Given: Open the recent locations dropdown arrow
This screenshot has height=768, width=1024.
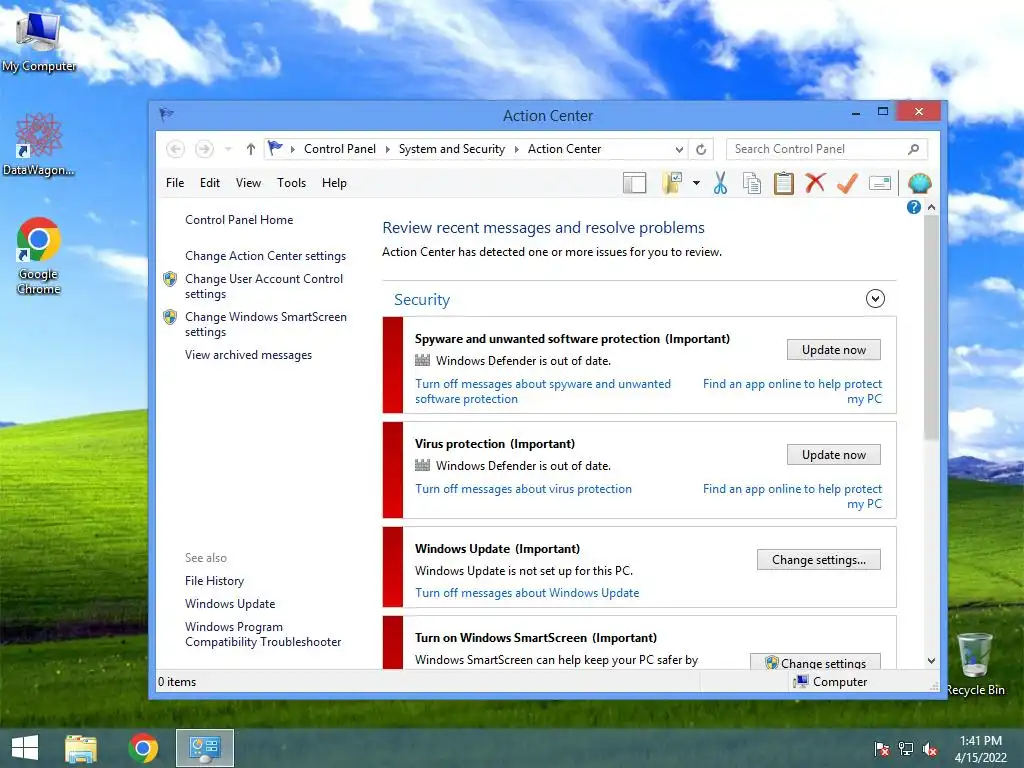Looking at the screenshot, I should click(x=228, y=149).
